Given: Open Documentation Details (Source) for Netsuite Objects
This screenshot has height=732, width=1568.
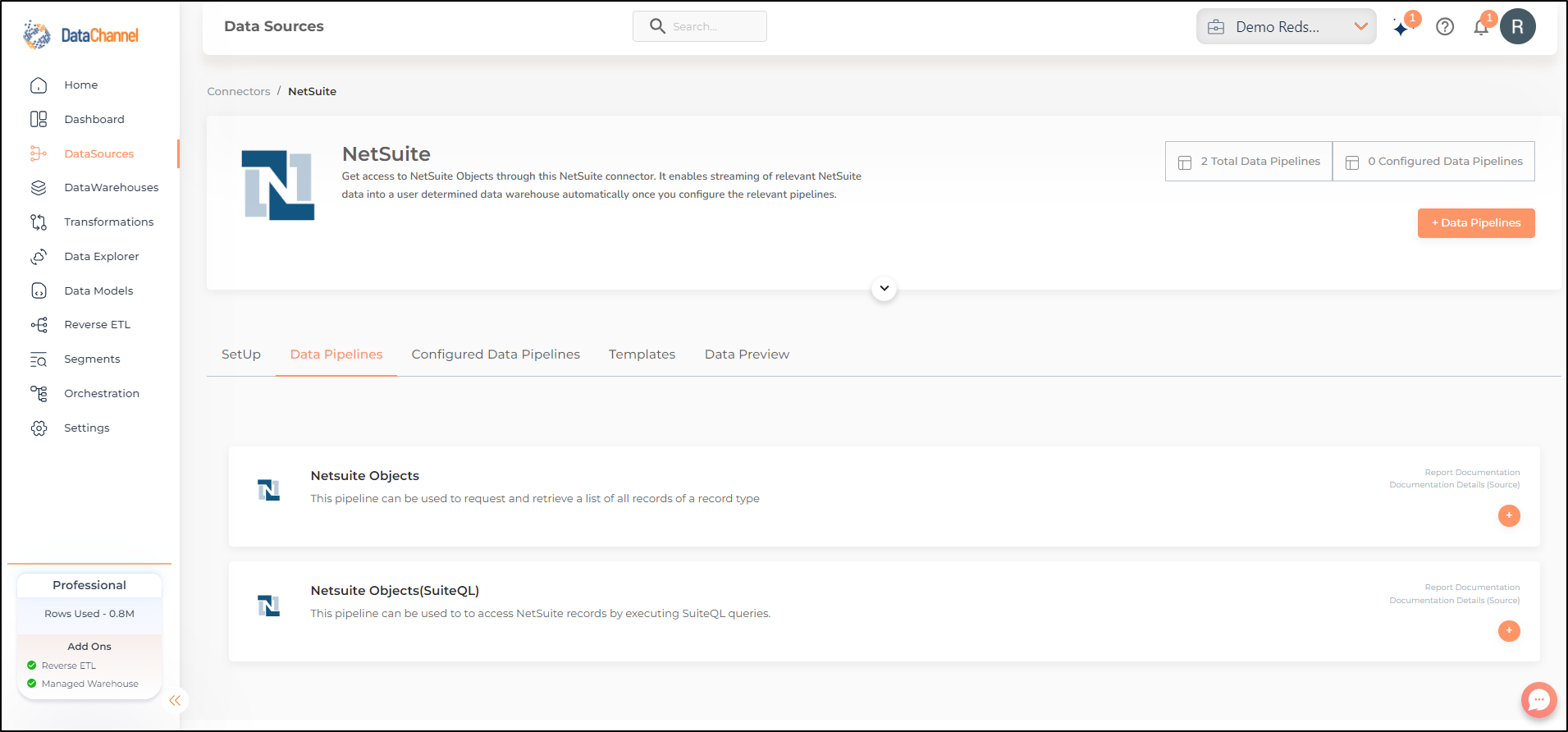Looking at the screenshot, I should pos(1454,485).
